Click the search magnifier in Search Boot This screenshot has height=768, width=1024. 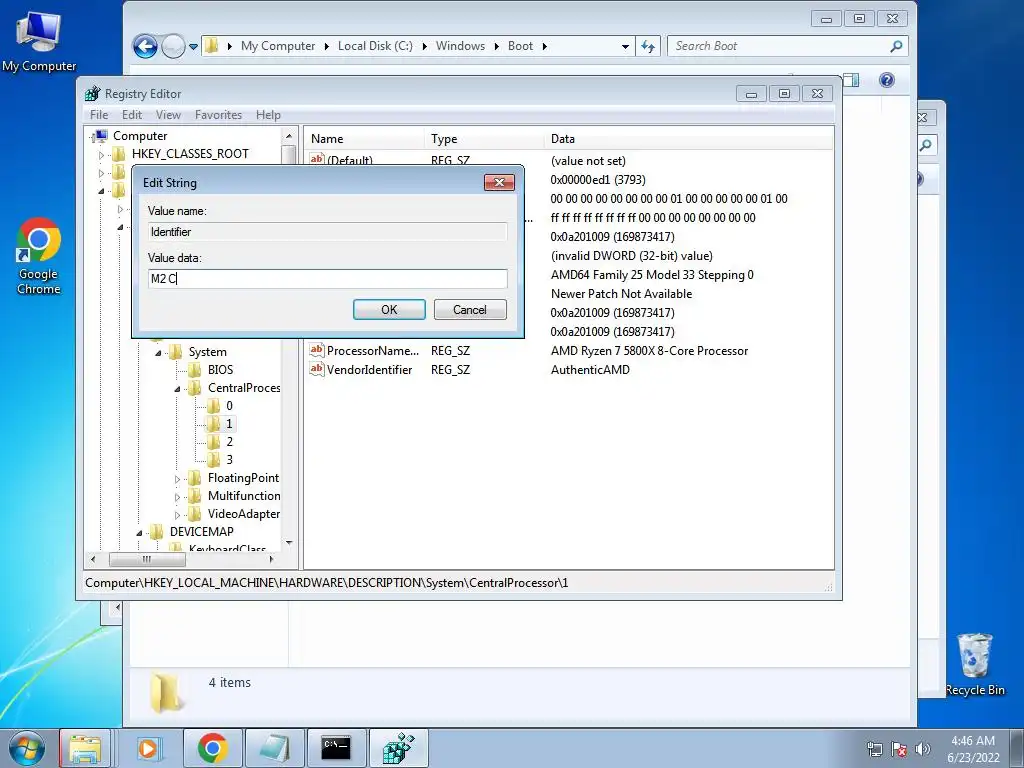point(896,46)
